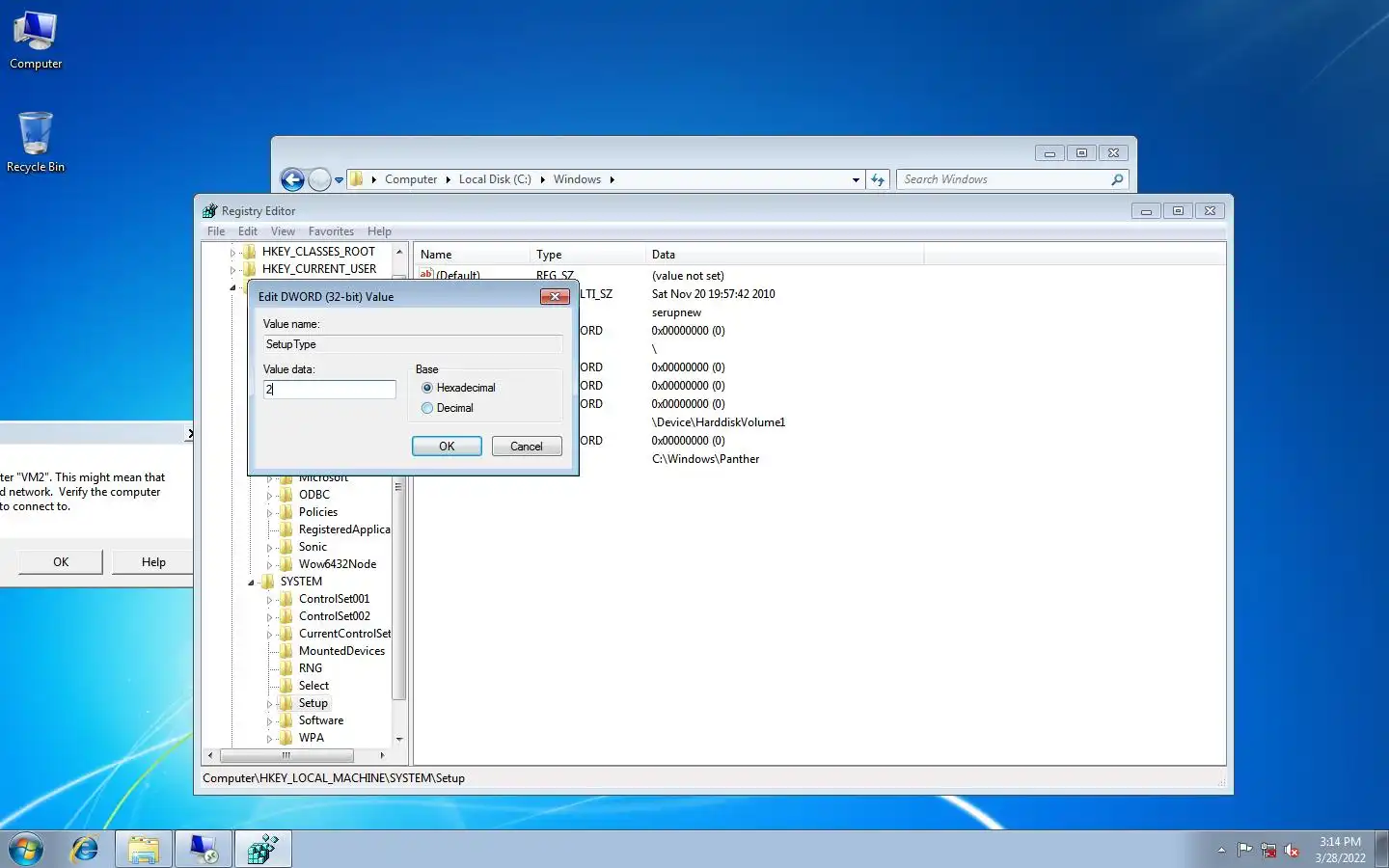Expand the Sonic key arrow
This screenshot has width=1389, height=868.
point(269,548)
